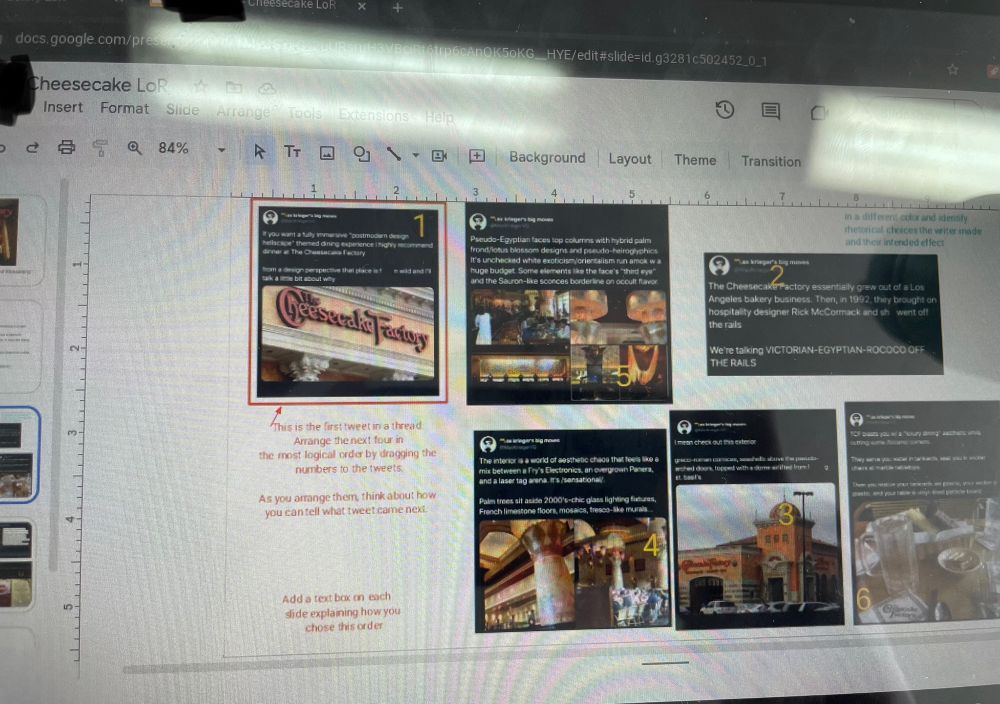The height and width of the screenshot is (704, 1000).
Task: Select the paint format icon
Action: pos(100,149)
